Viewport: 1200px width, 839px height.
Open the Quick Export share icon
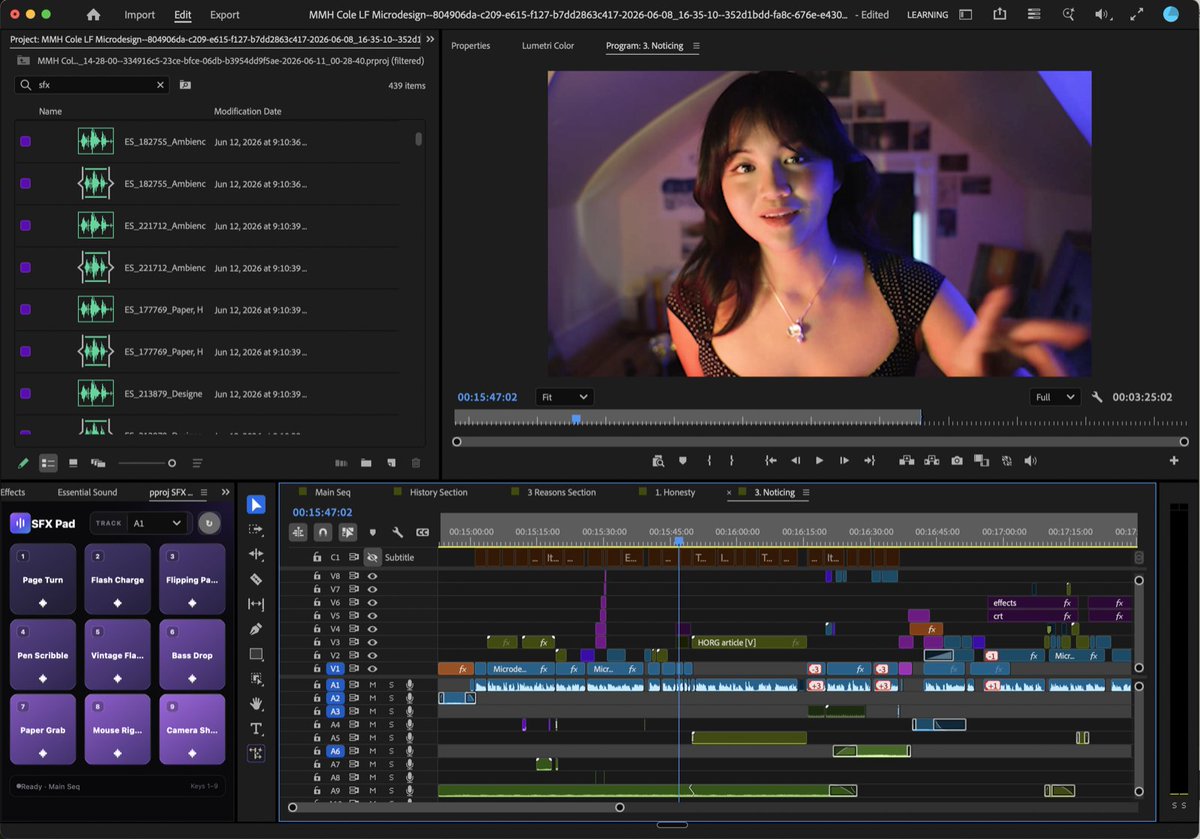click(x=1000, y=15)
